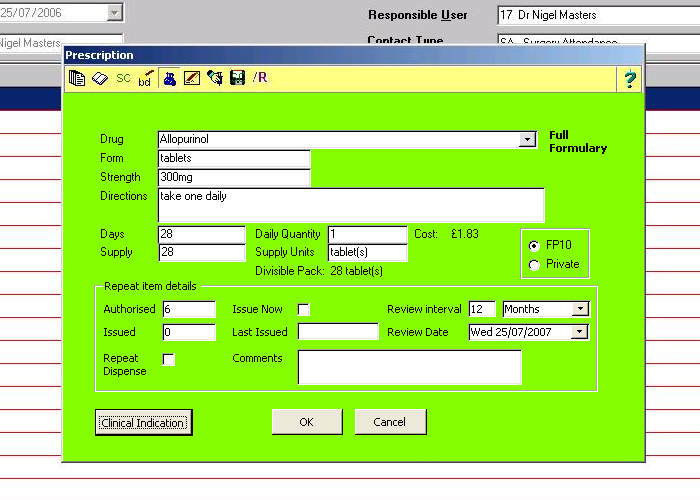Click the Last Issued field

pos(338,332)
